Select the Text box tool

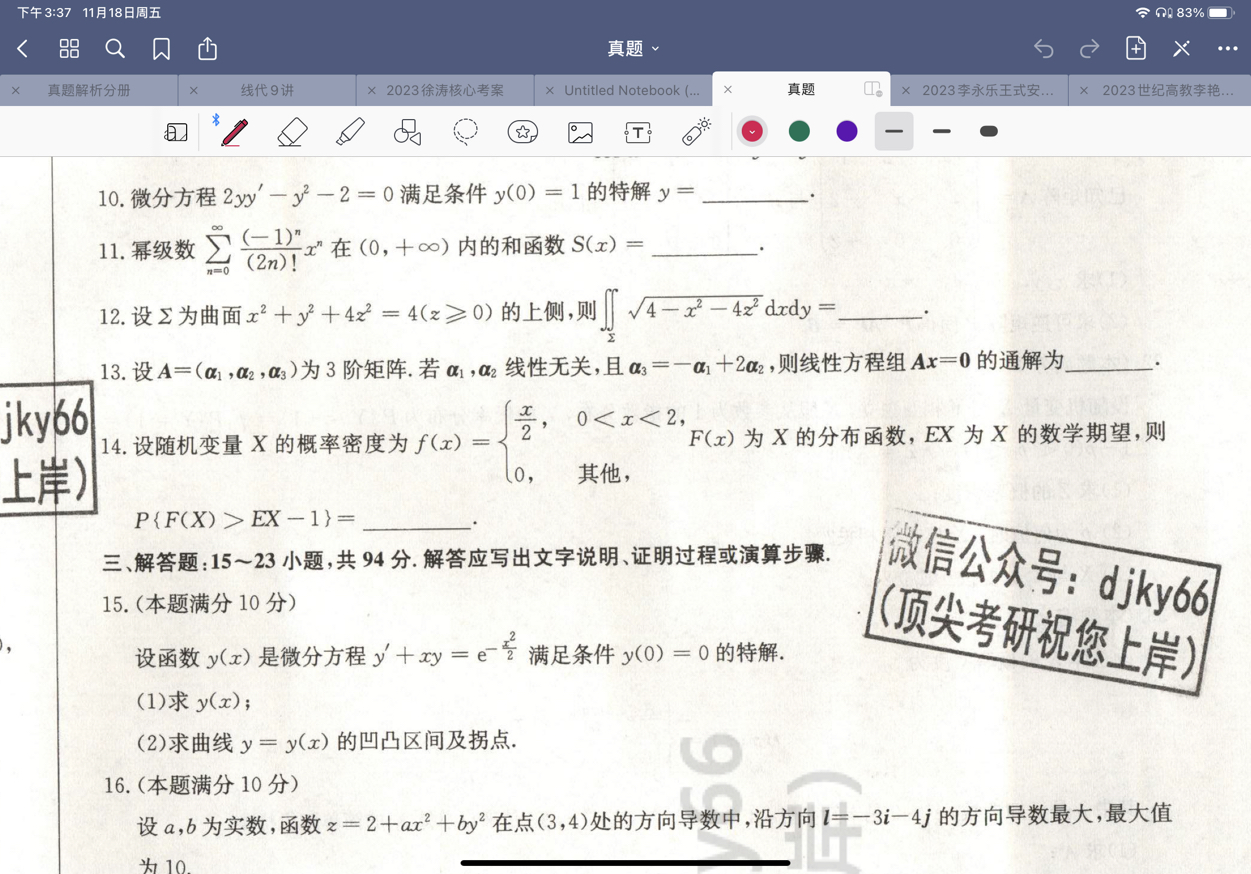tap(637, 131)
